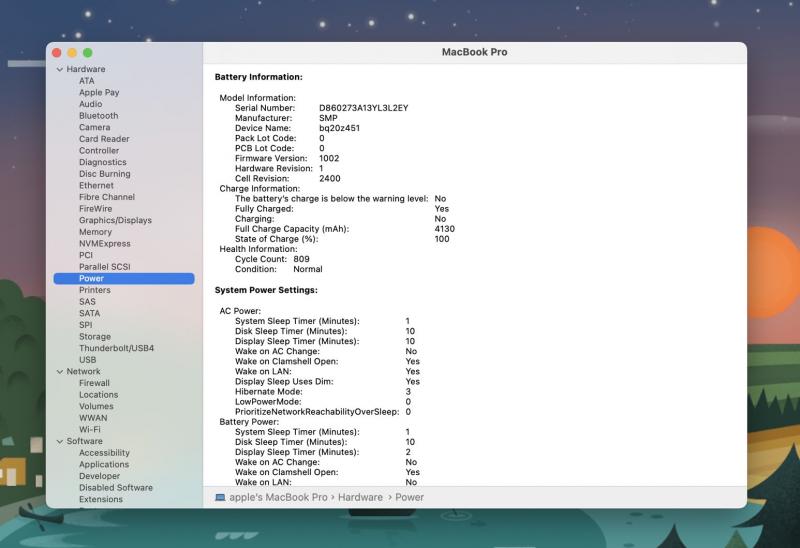Click the Cycle Count value 809

(x=301, y=259)
